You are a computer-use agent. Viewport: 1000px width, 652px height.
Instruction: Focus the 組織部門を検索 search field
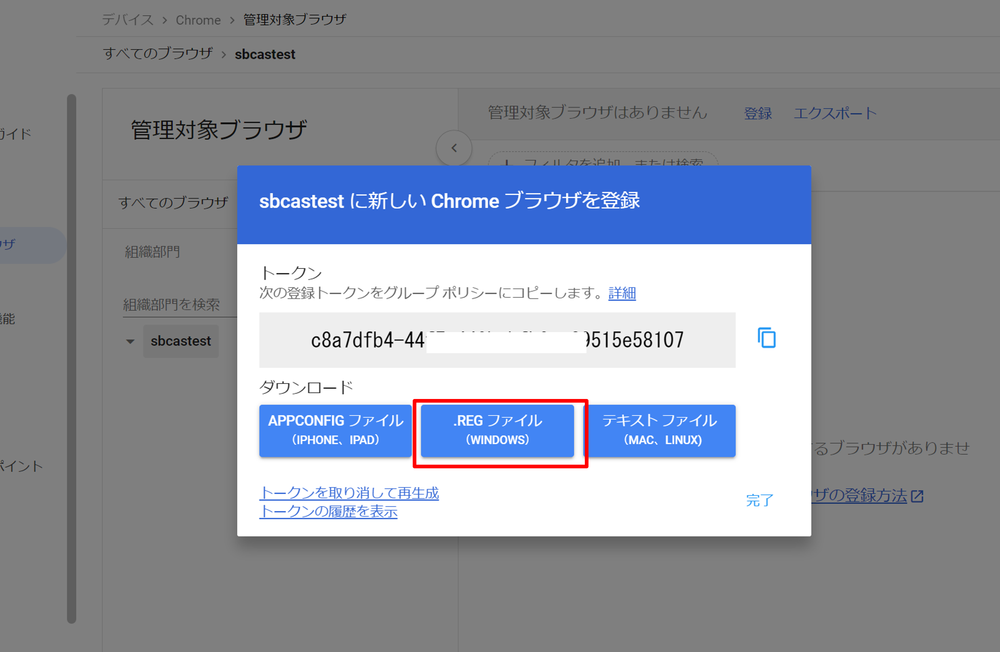click(180, 305)
